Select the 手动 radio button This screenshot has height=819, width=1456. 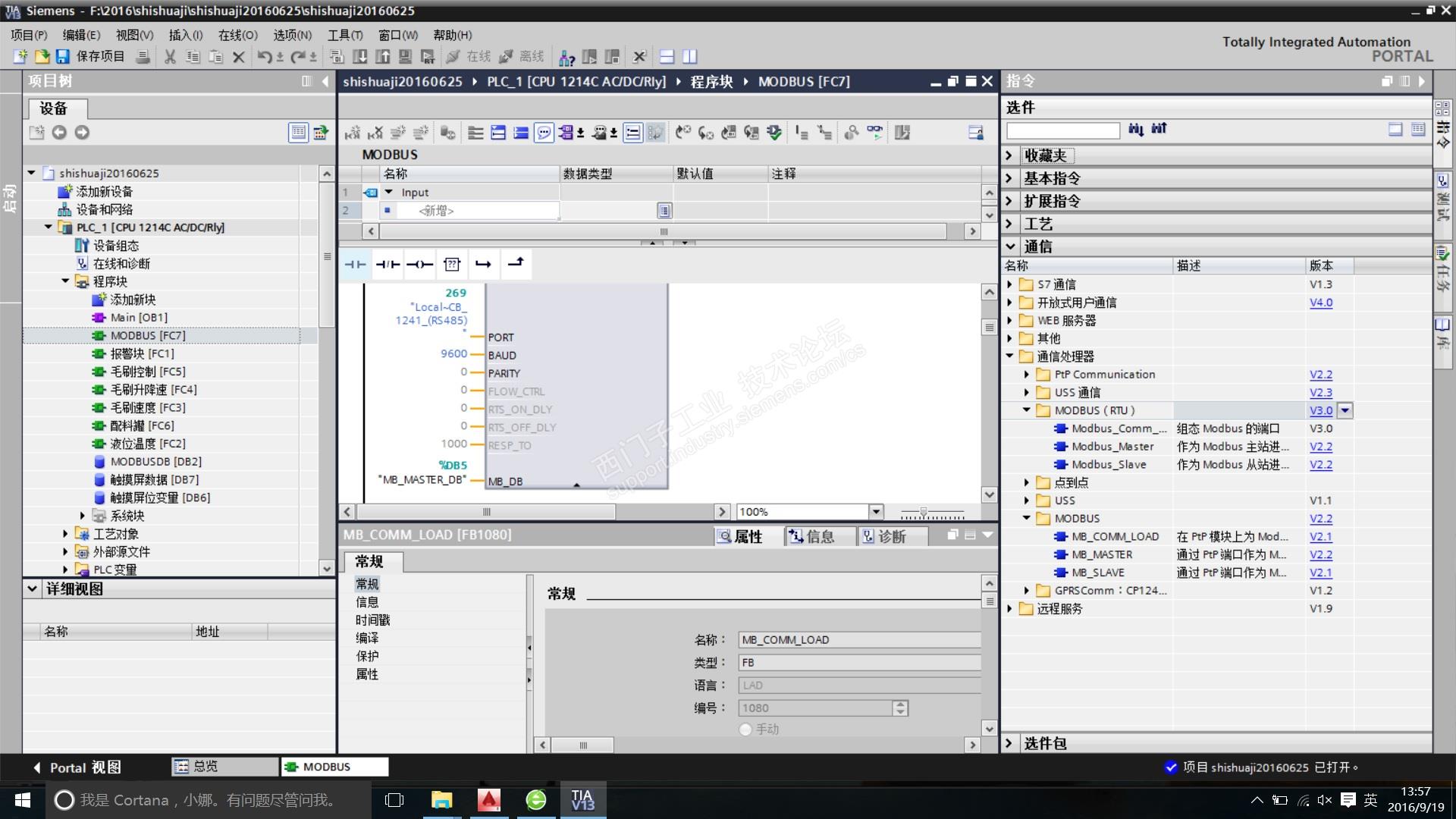tap(745, 729)
